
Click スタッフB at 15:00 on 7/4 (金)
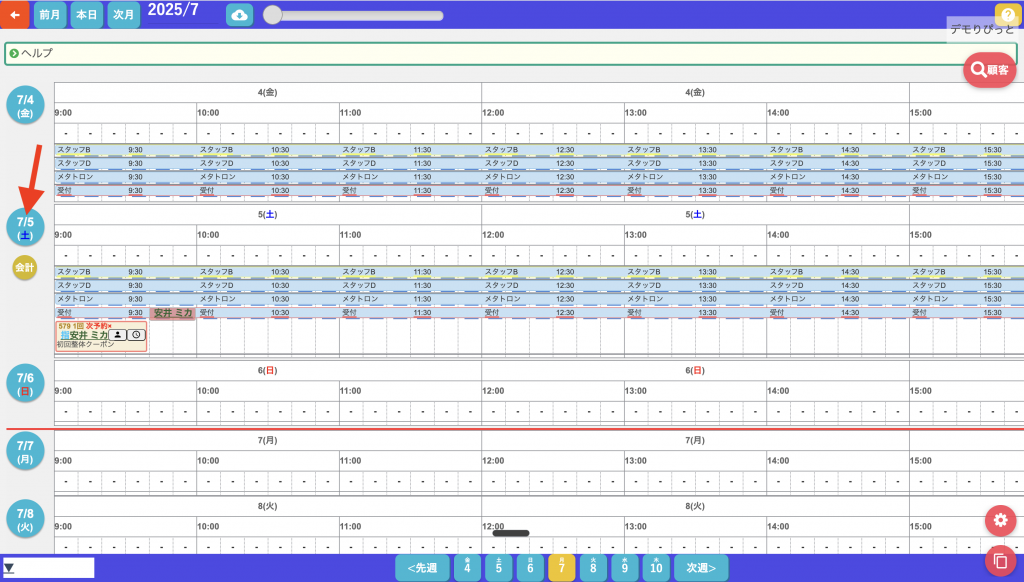pos(929,150)
